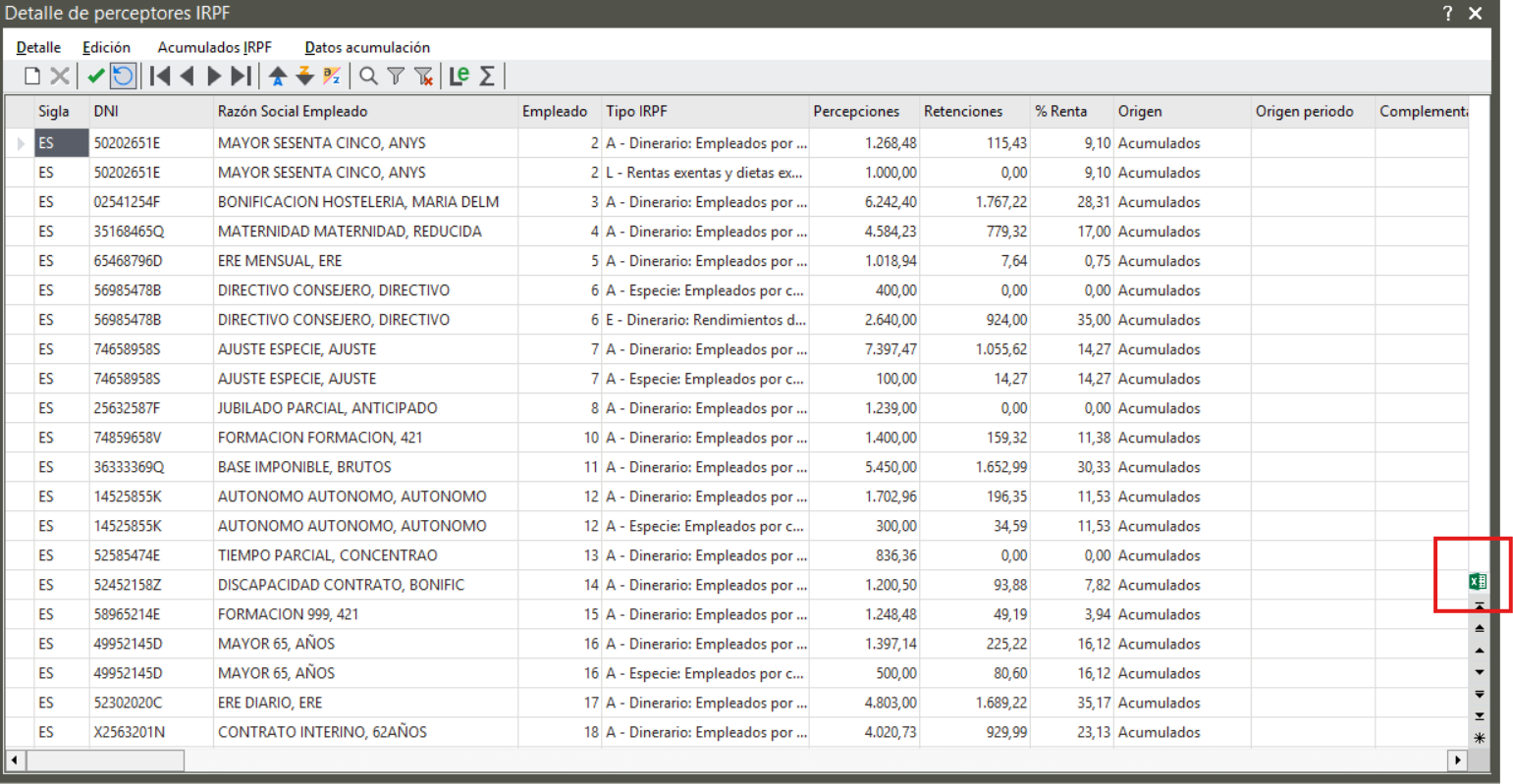Apply a filter with the funnel icon
Viewport: 1513px width, 784px height.
tap(396, 76)
